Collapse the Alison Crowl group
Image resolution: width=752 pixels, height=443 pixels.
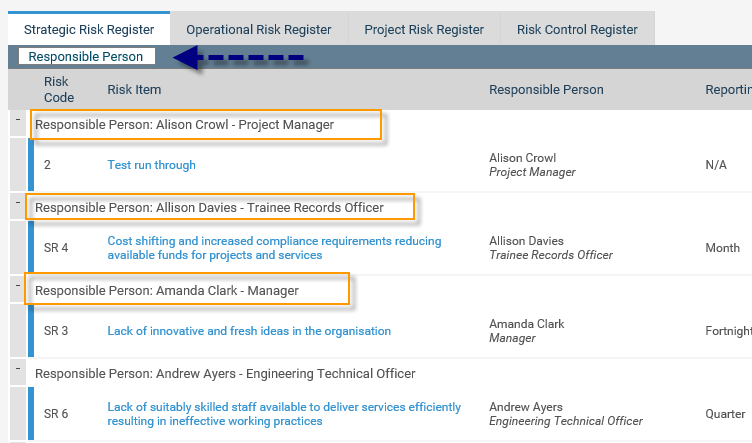click(x=19, y=120)
